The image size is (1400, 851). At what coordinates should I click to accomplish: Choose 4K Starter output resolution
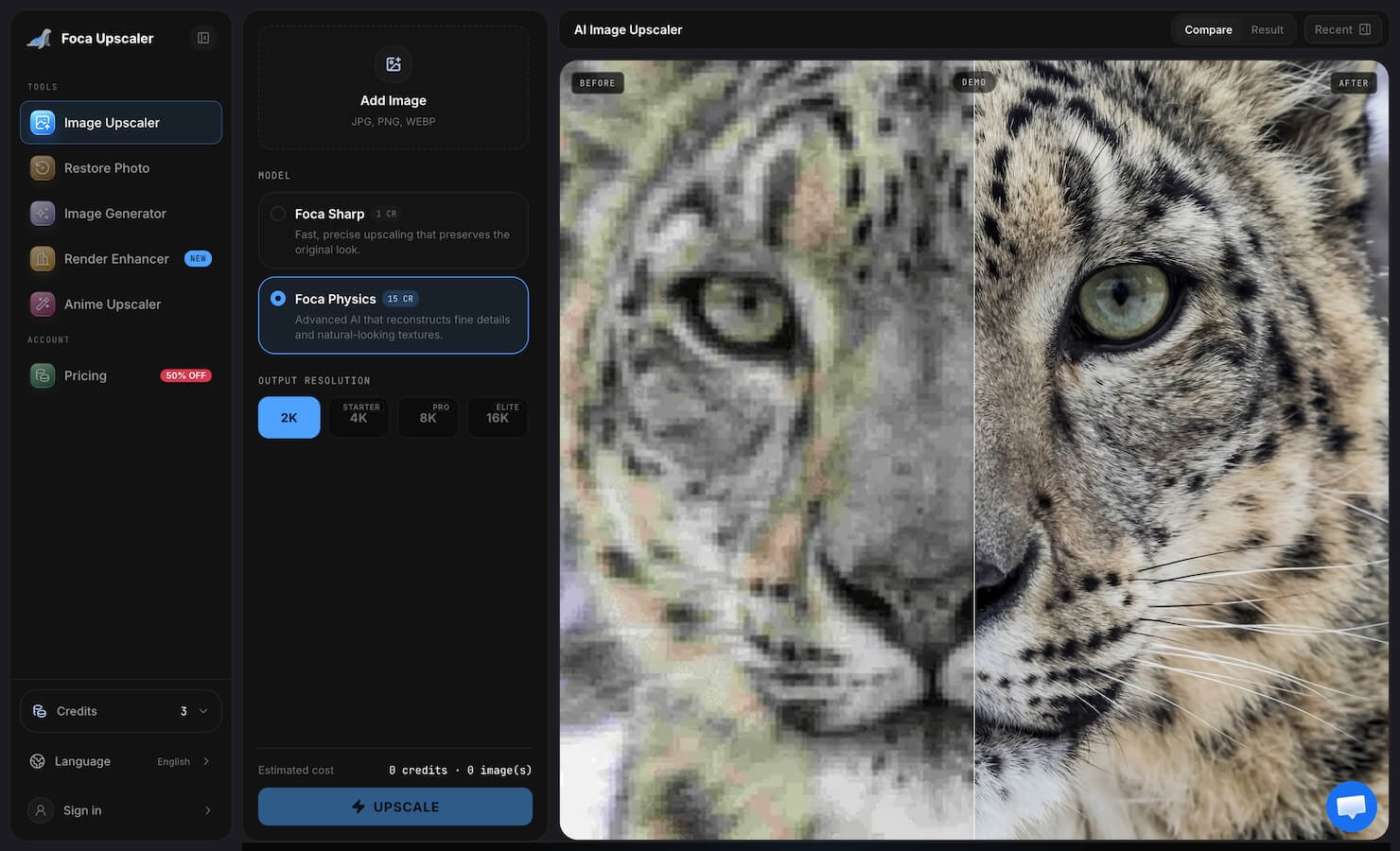[359, 417]
